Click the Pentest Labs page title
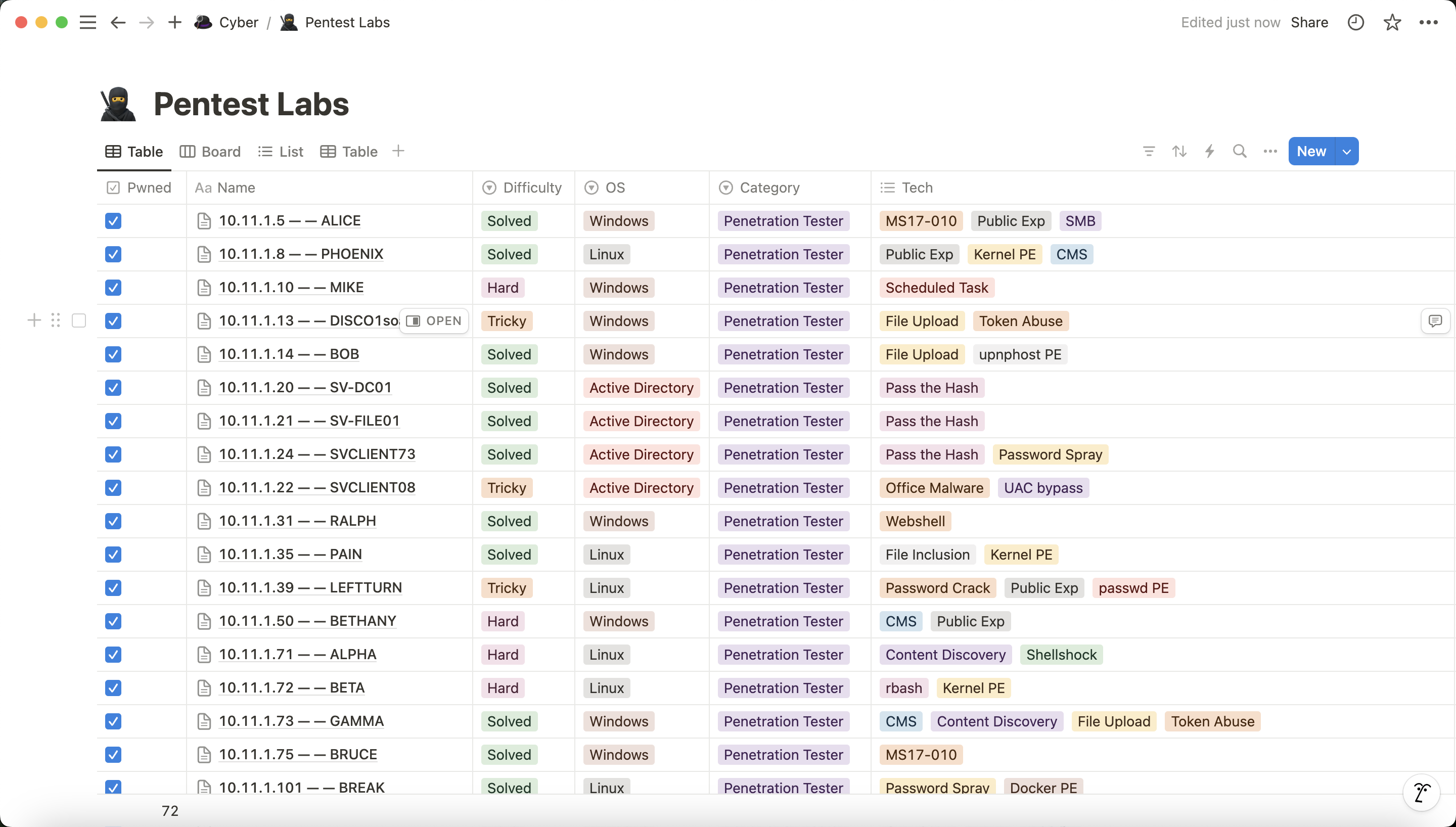This screenshot has width=1456, height=827. coord(251,104)
